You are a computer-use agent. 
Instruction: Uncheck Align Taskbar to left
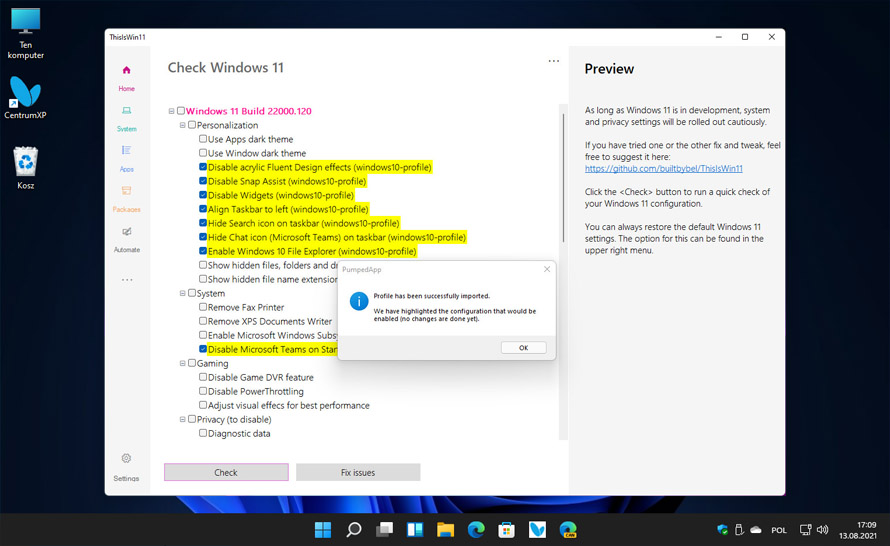click(x=203, y=209)
